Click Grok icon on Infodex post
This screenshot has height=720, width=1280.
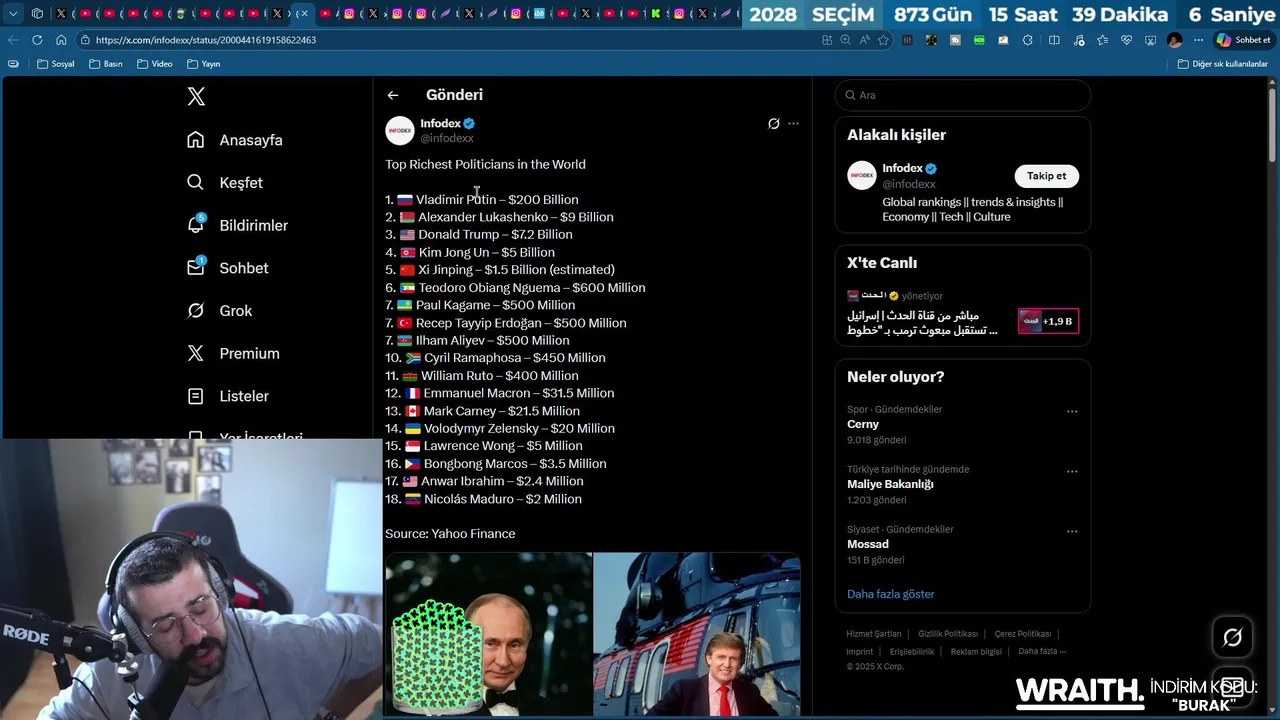tap(773, 124)
